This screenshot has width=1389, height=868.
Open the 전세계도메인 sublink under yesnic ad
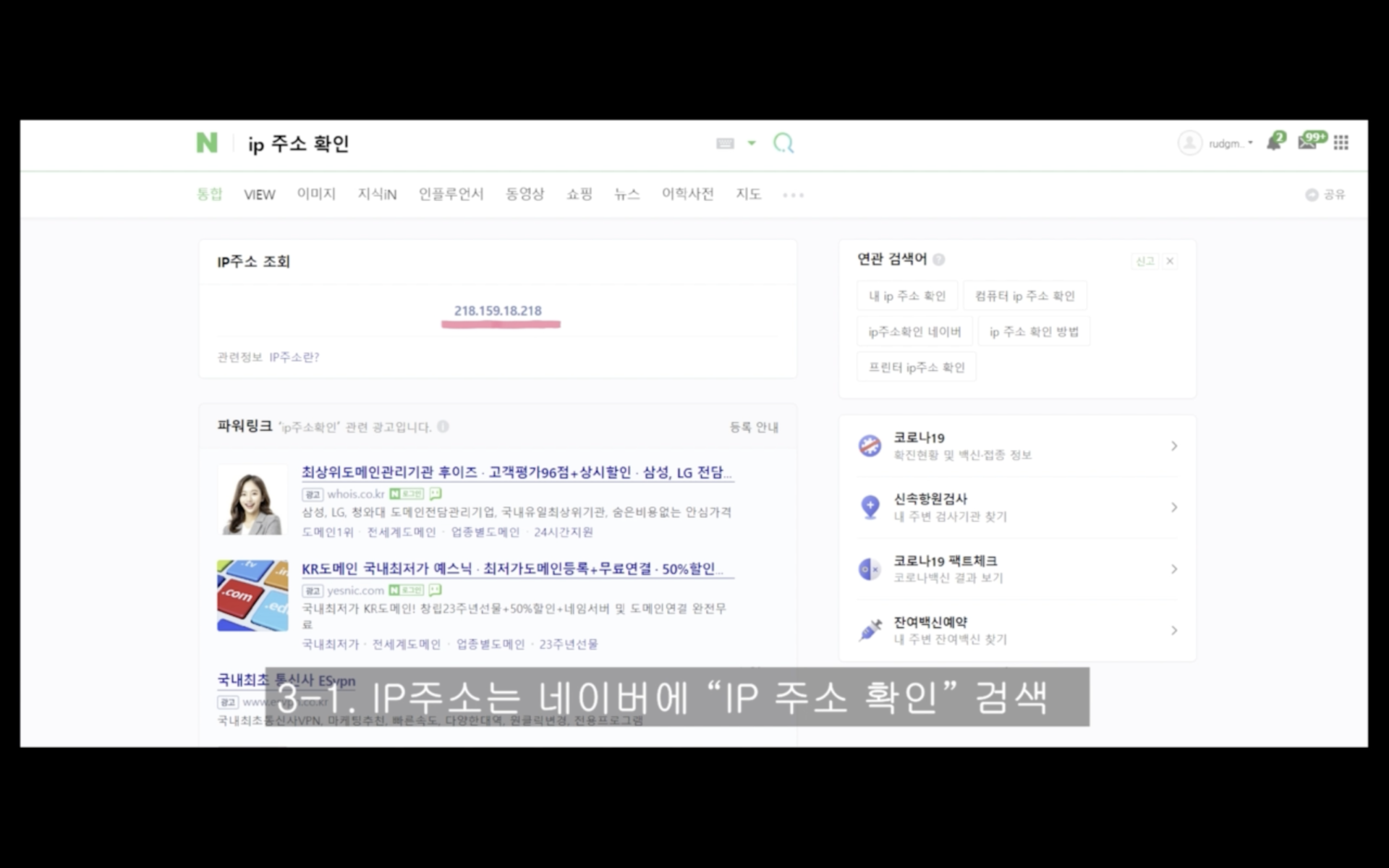(406, 644)
